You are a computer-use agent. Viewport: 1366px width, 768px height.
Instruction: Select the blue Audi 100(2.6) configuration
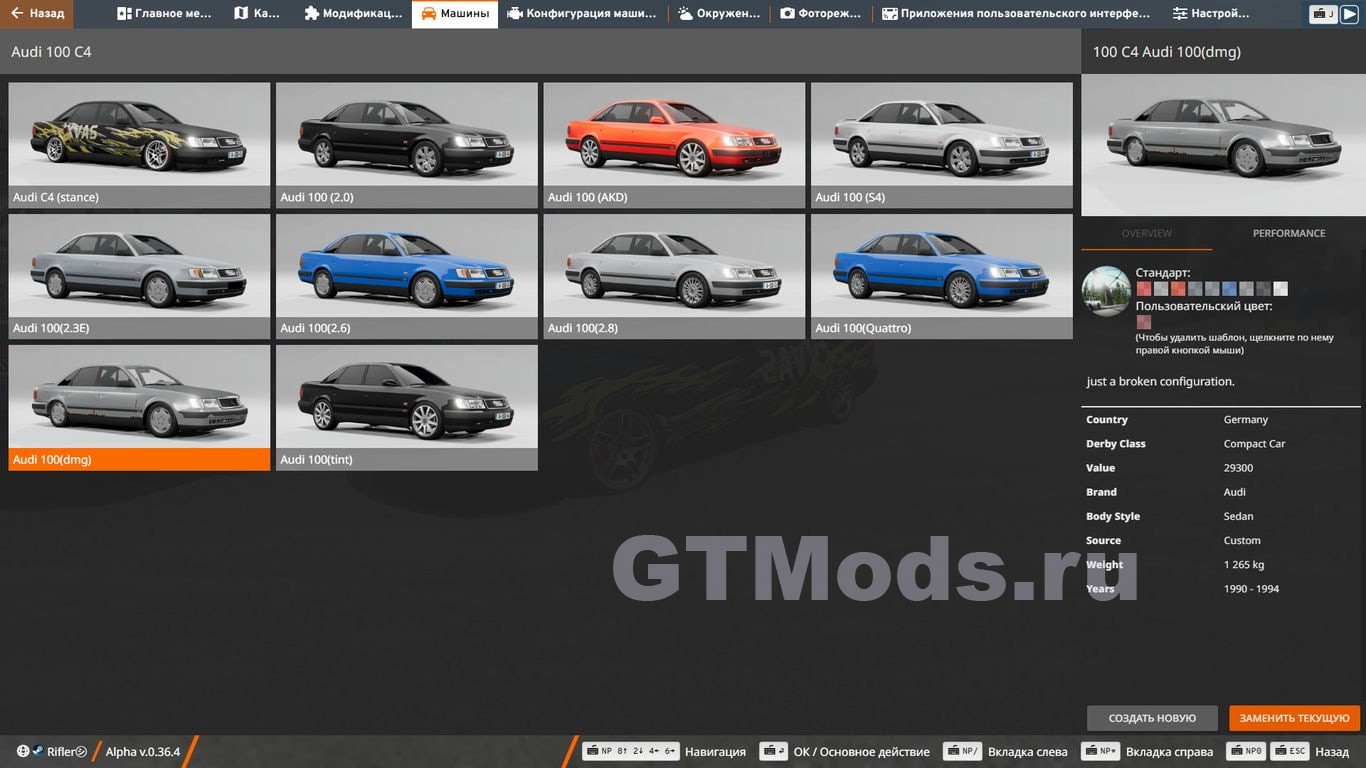[x=407, y=276]
